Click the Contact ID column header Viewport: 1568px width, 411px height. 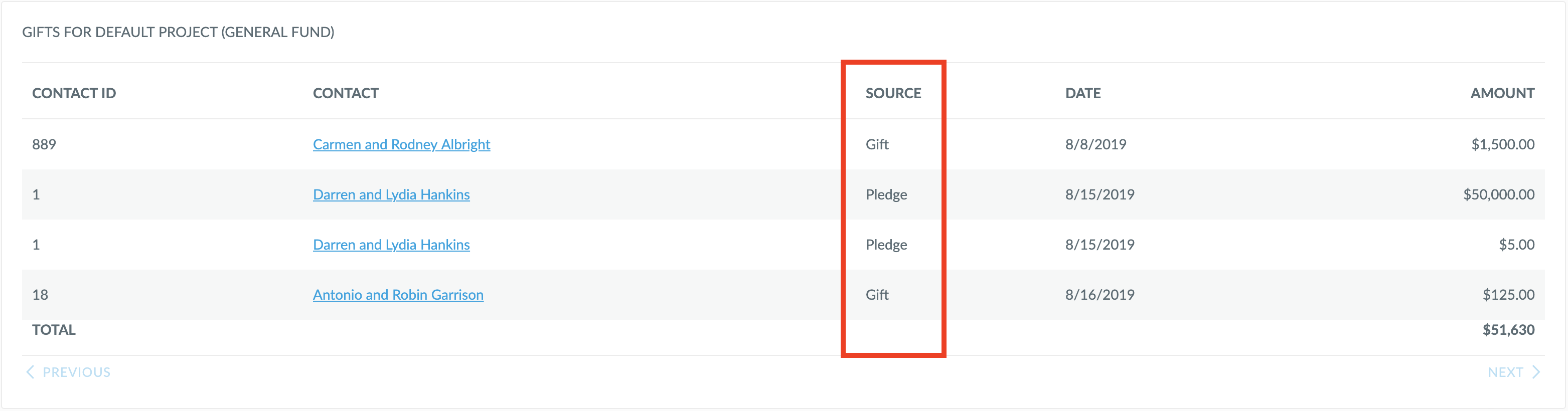[x=74, y=93]
